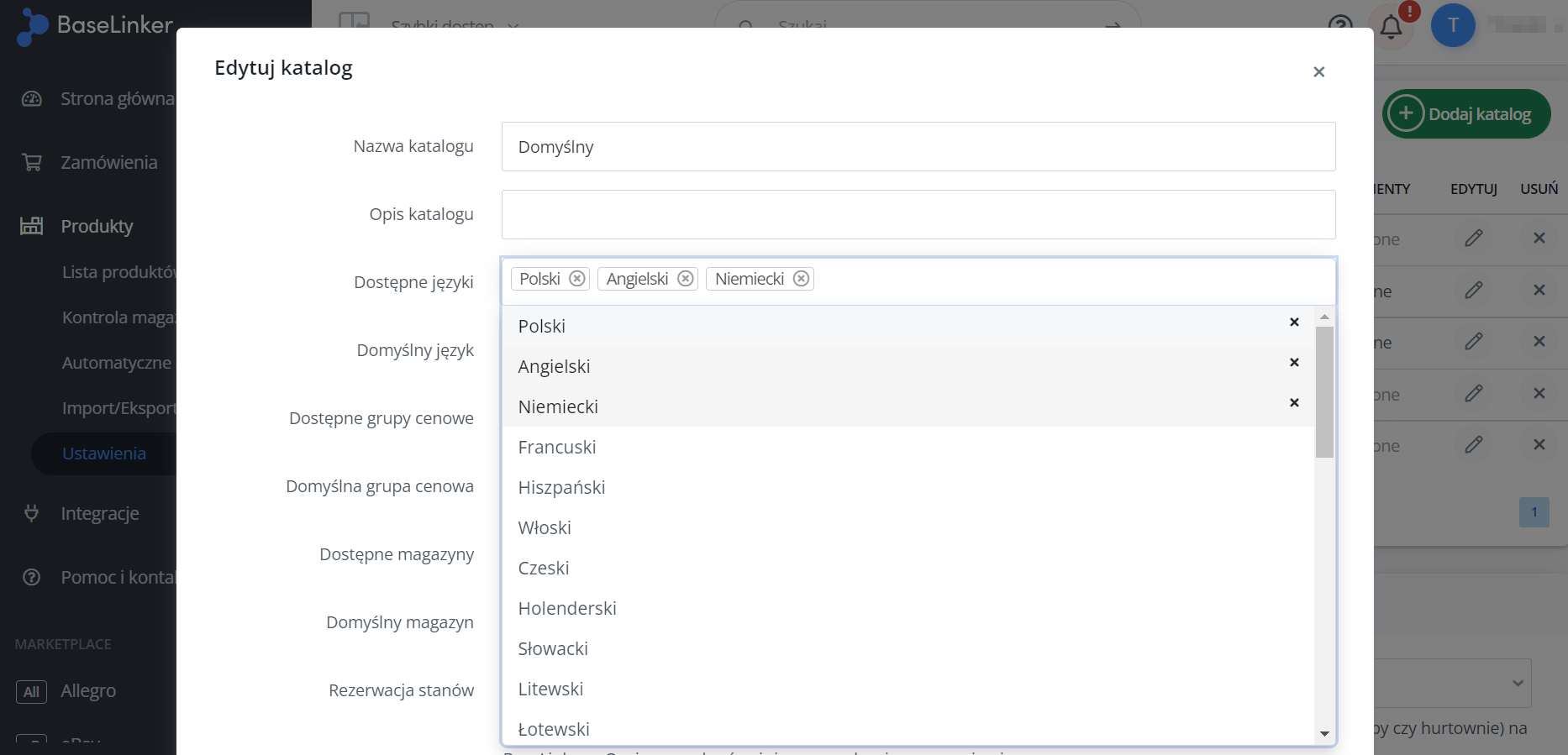Click the fifth row edit pencil icon
The image size is (1568, 755).
1474,445
